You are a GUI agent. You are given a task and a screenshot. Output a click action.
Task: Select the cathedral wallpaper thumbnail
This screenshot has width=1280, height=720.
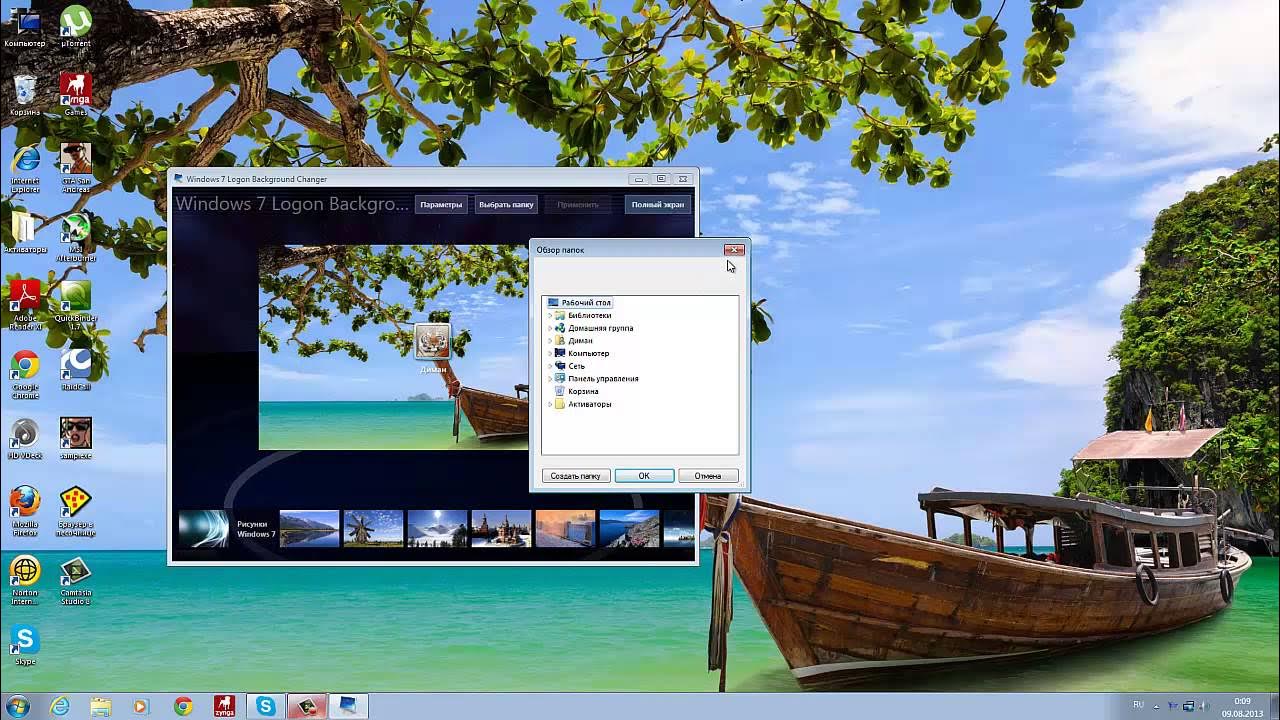(x=501, y=529)
